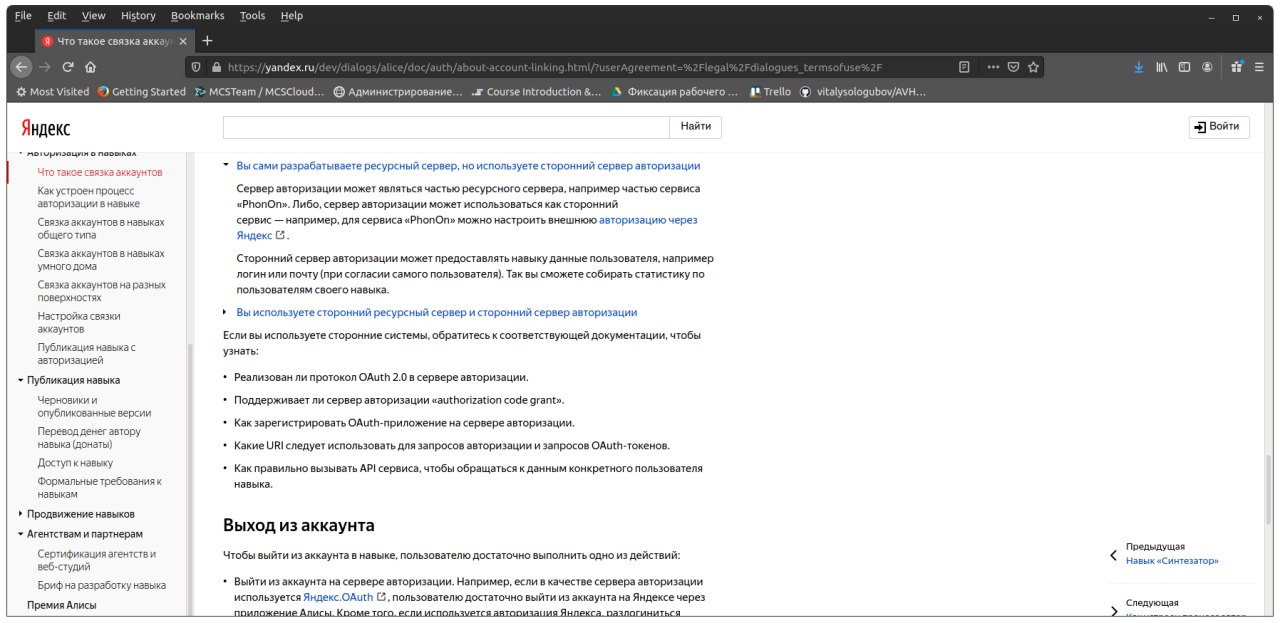Open the downloads panel
The width and height of the screenshot is (1280, 623).
tap(1138, 67)
